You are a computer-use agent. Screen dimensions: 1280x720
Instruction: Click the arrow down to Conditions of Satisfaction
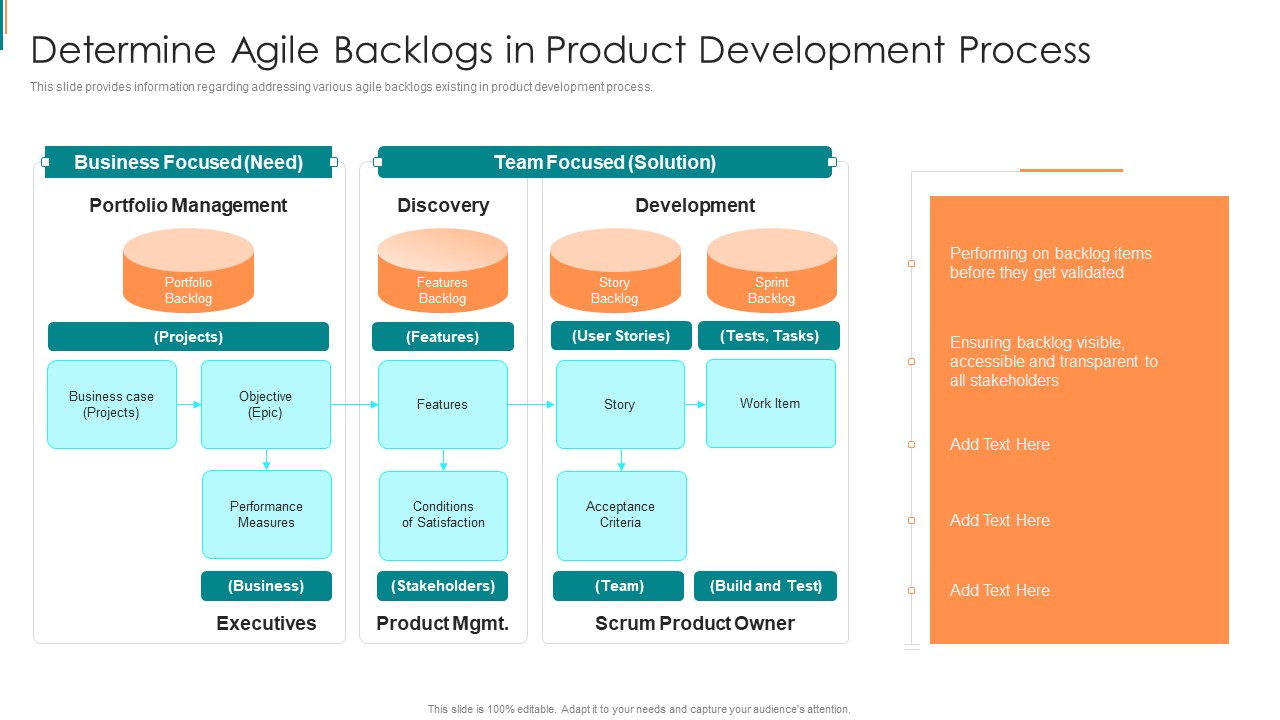(443, 460)
